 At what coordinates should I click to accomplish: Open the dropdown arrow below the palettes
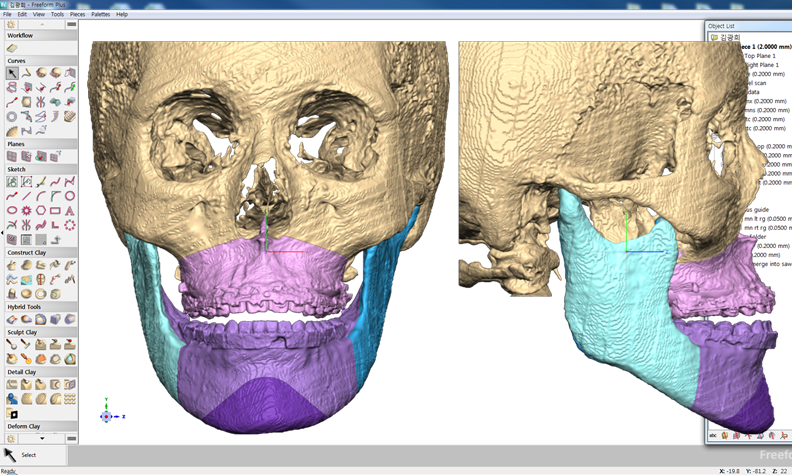(42, 438)
